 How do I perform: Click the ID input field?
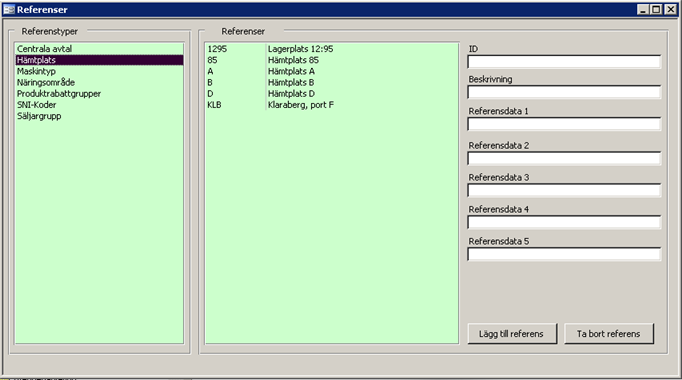point(564,62)
